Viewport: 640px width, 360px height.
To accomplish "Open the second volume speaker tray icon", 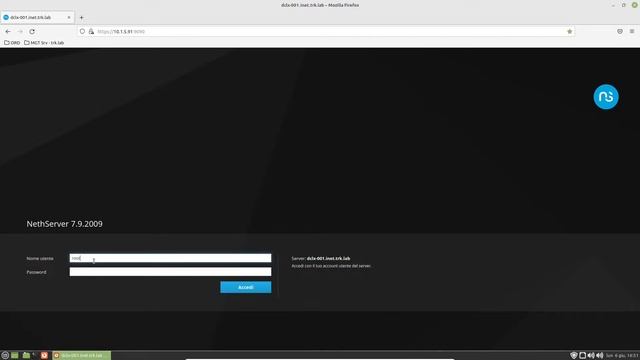I will [x=600, y=356].
